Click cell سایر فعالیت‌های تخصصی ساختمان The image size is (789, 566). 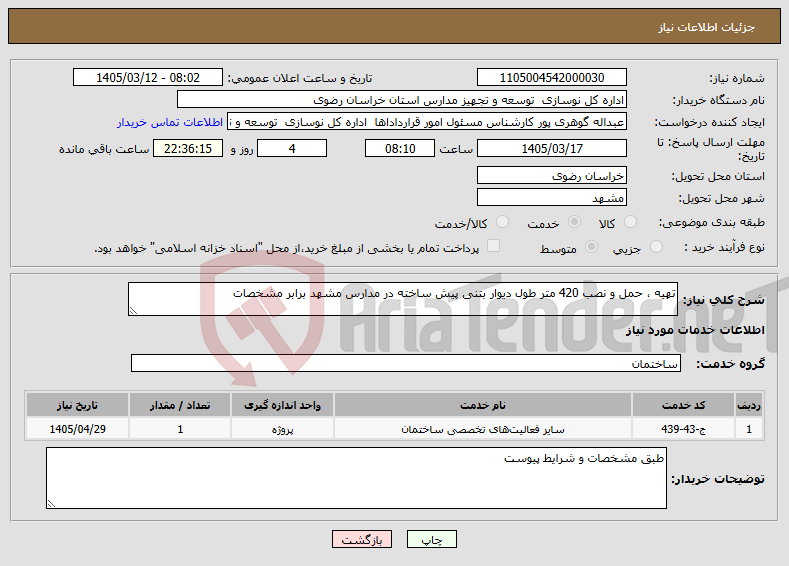click(x=483, y=429)
